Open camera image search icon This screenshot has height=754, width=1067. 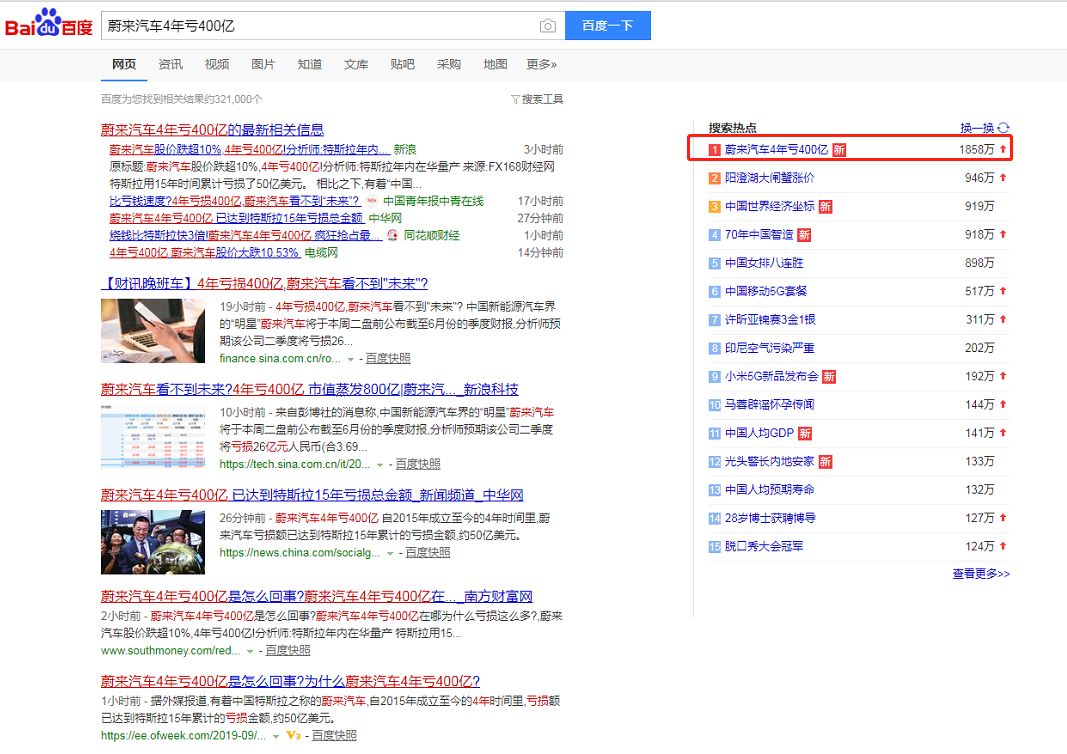[x=547, y=26]
